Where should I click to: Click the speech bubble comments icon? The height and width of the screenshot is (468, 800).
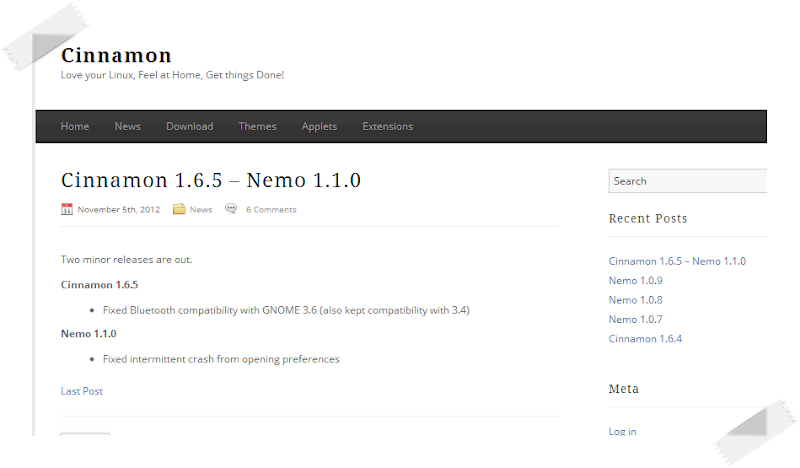[231, 209]
